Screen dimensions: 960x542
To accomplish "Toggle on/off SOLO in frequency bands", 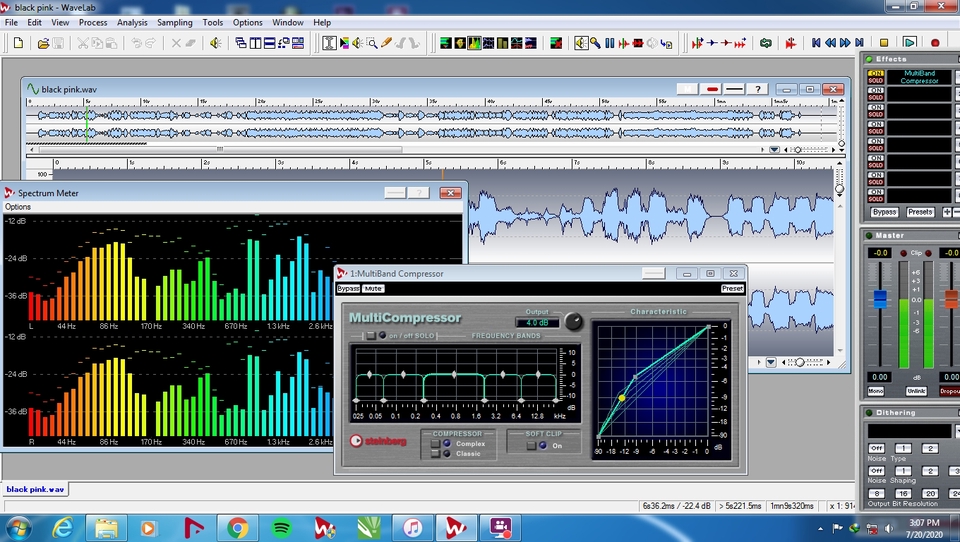I will click(x=371, y=336).
